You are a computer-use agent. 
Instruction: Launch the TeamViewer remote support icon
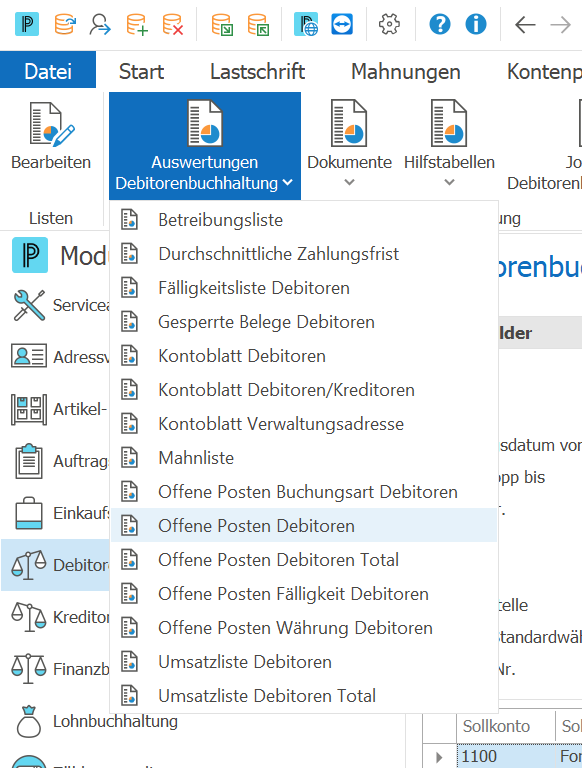point(341,24)
